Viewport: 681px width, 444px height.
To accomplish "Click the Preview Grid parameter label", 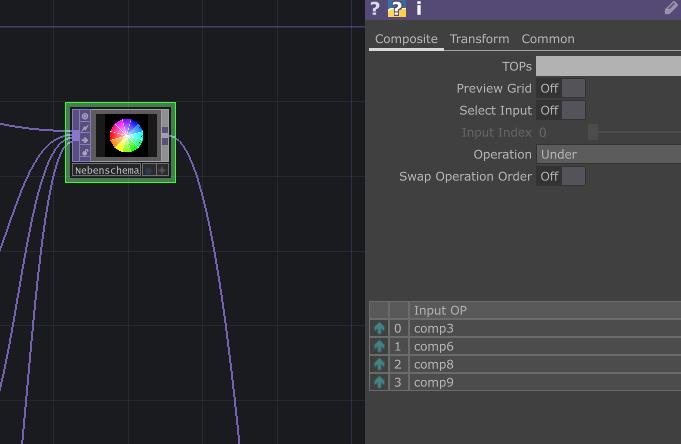I will (494, 89).
